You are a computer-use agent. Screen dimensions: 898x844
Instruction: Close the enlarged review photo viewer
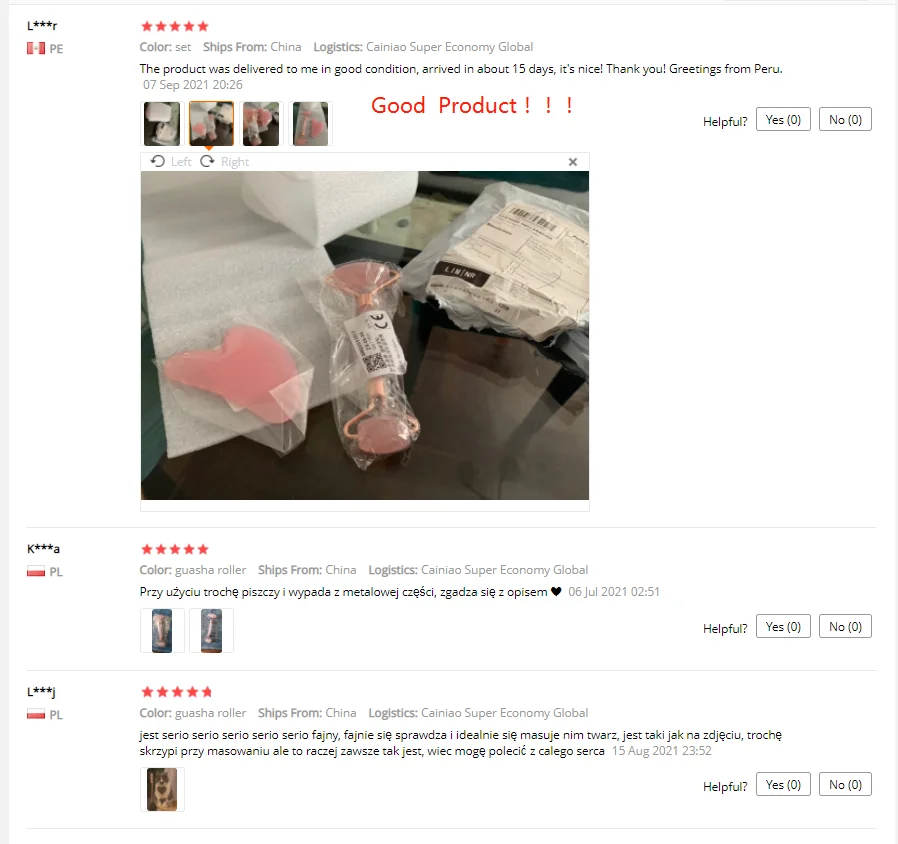pyautogui.click(x=573, y=162)
